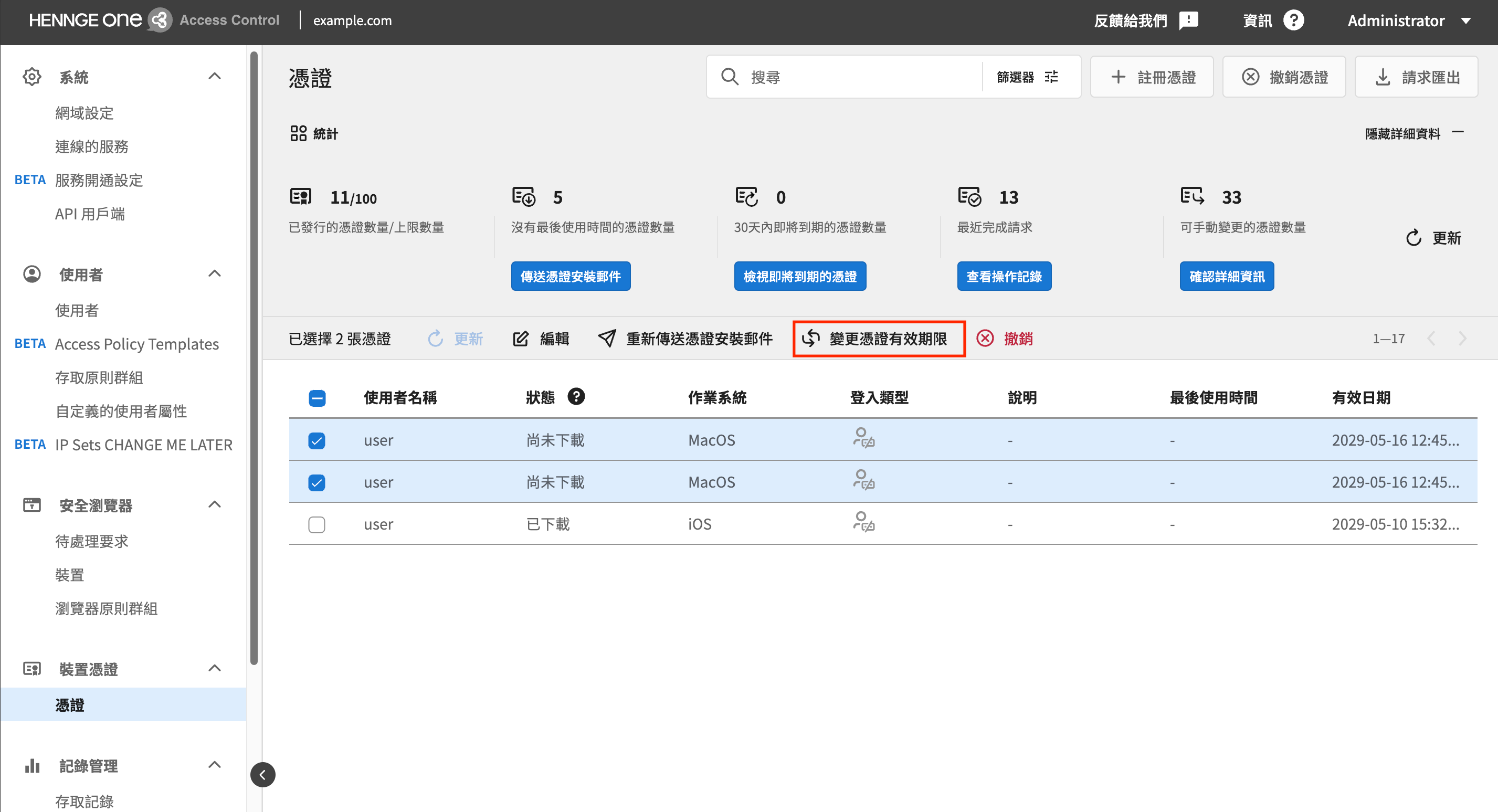This screenshot has width=1498, height=812.
Task: Click the 有效日期 column header
Action: (1361, 398)
